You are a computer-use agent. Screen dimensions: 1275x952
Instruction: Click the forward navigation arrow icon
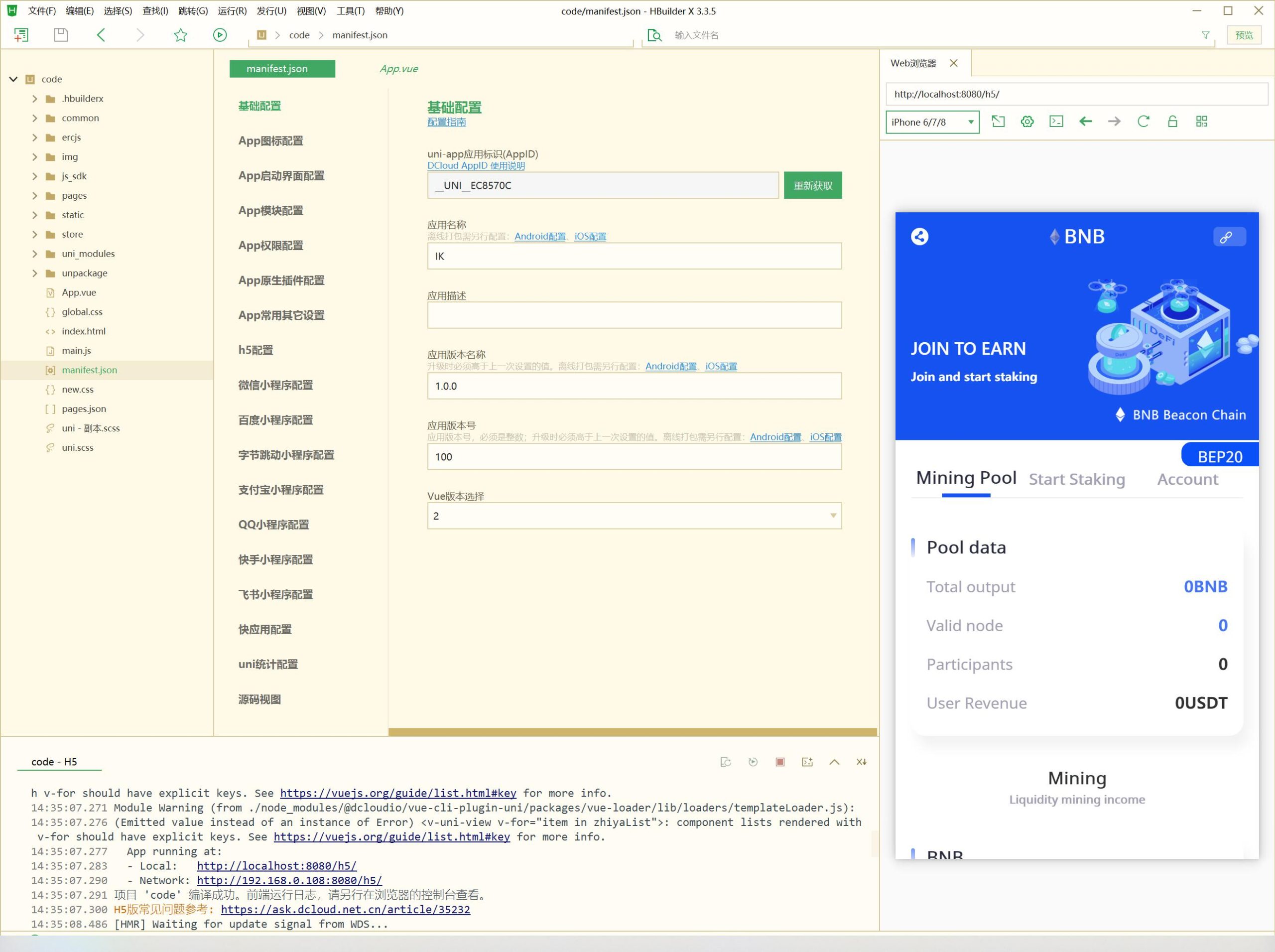[1114, 121]
